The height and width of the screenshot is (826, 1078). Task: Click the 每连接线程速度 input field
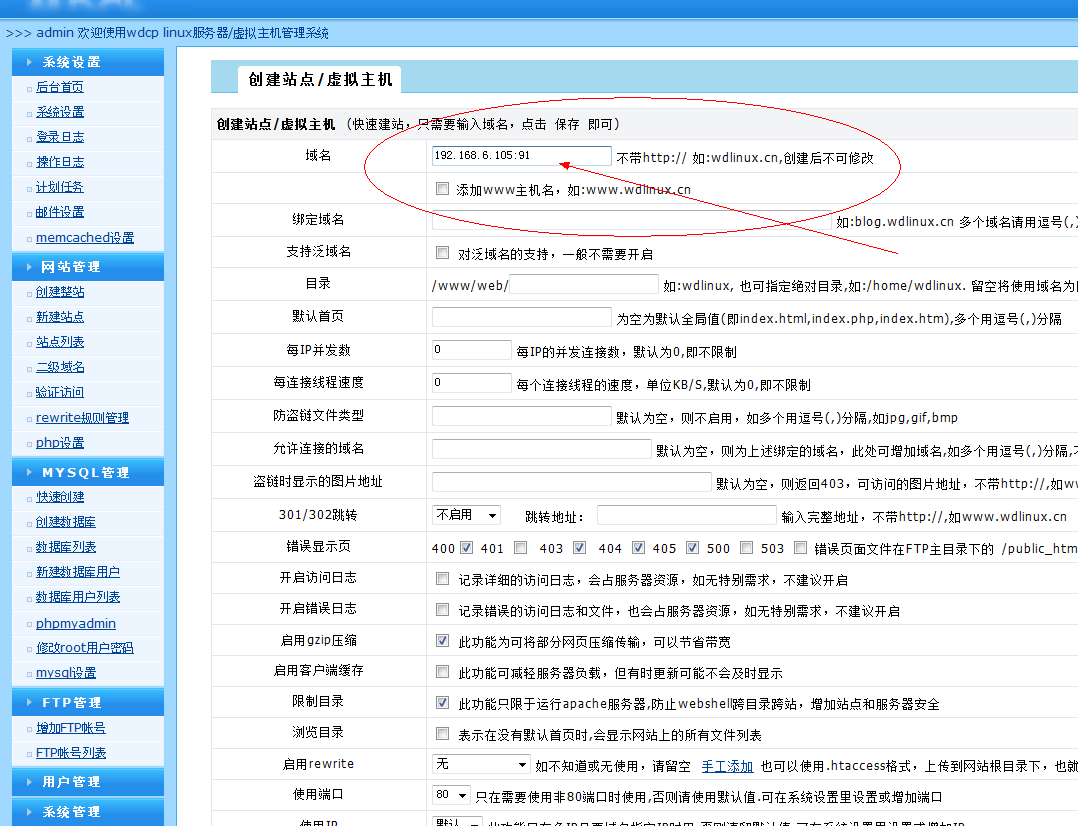point(472,383)
